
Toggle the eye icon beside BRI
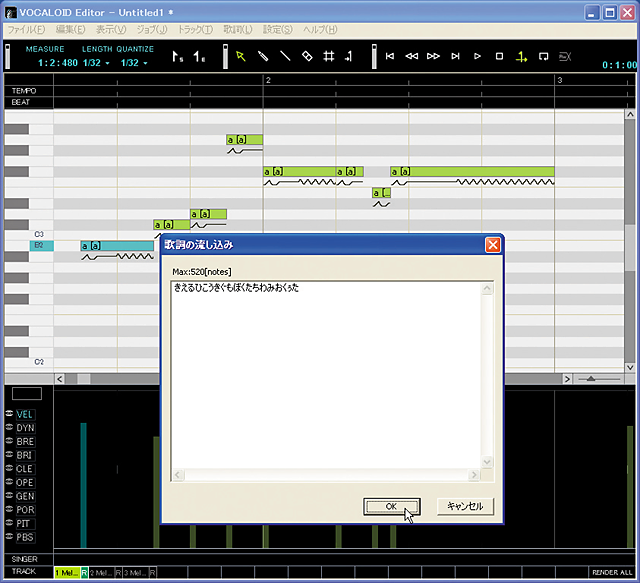[9, 454]
